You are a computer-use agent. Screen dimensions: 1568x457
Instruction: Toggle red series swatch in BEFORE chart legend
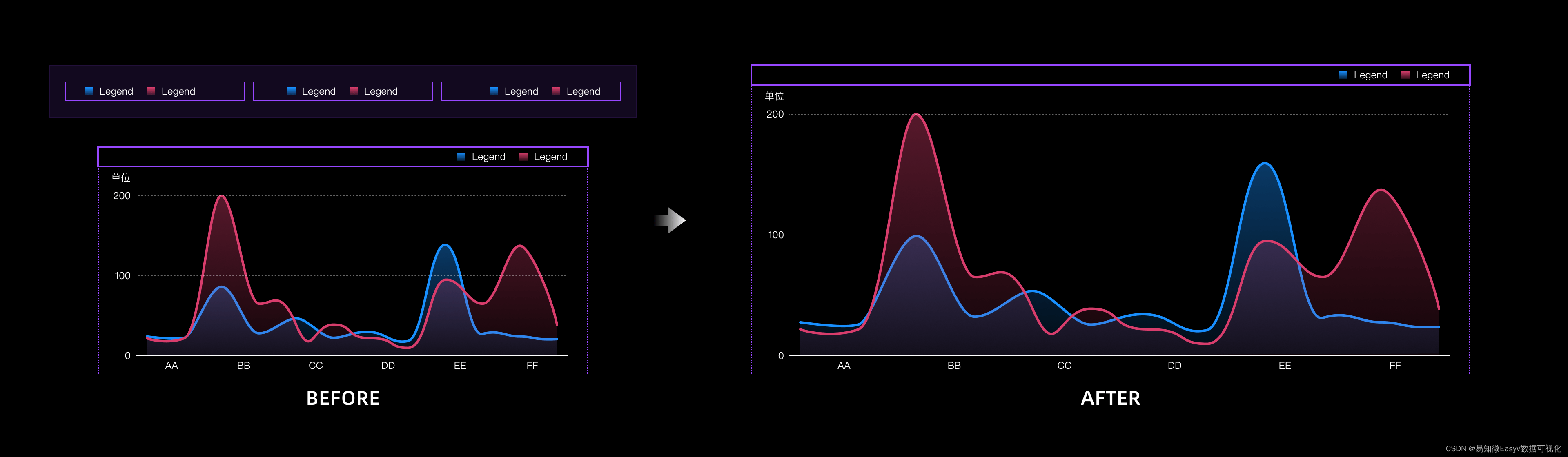[x=523, y=156]
